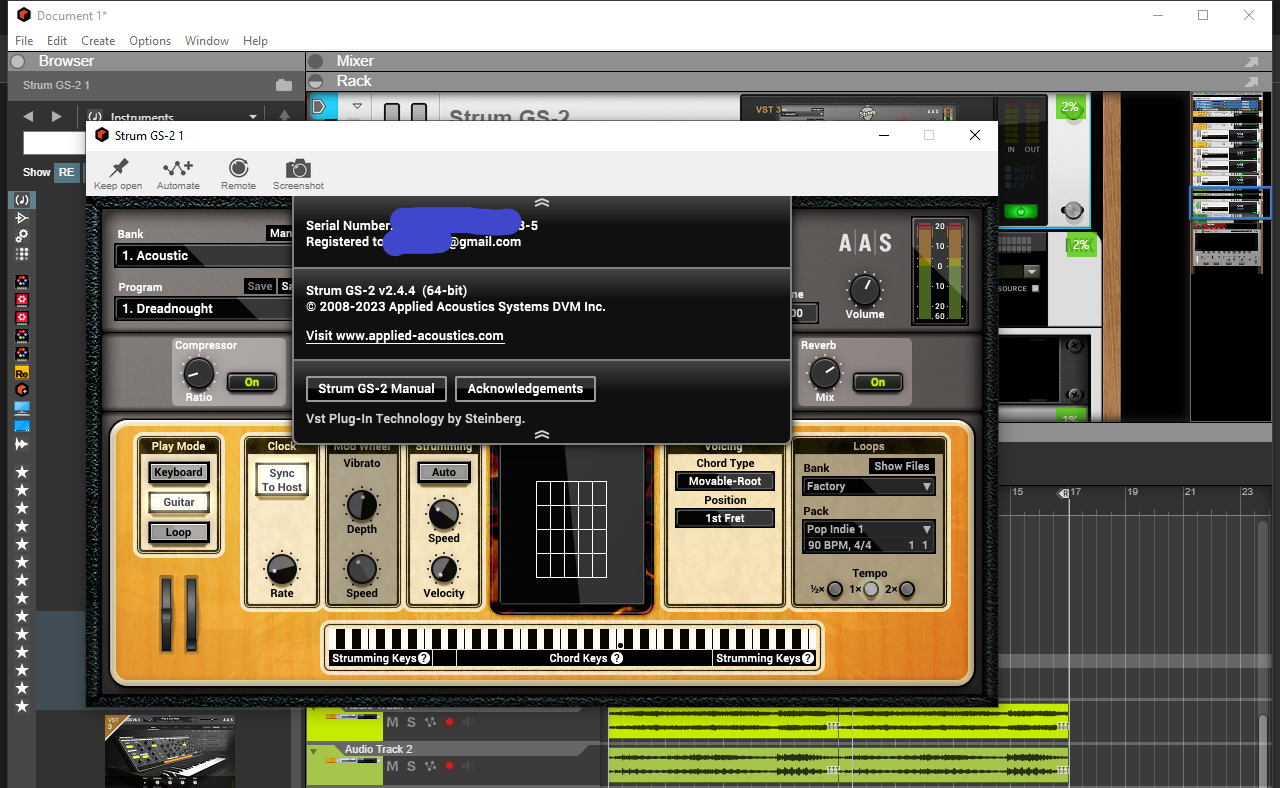Click the Volume knob
Image resolution: width=1280 pixels, height=788 pixels.
pyautogui.click(x=865, y=290)
